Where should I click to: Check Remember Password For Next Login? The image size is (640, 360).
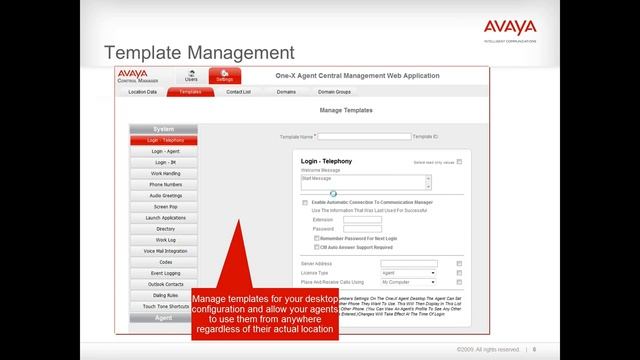316,238
